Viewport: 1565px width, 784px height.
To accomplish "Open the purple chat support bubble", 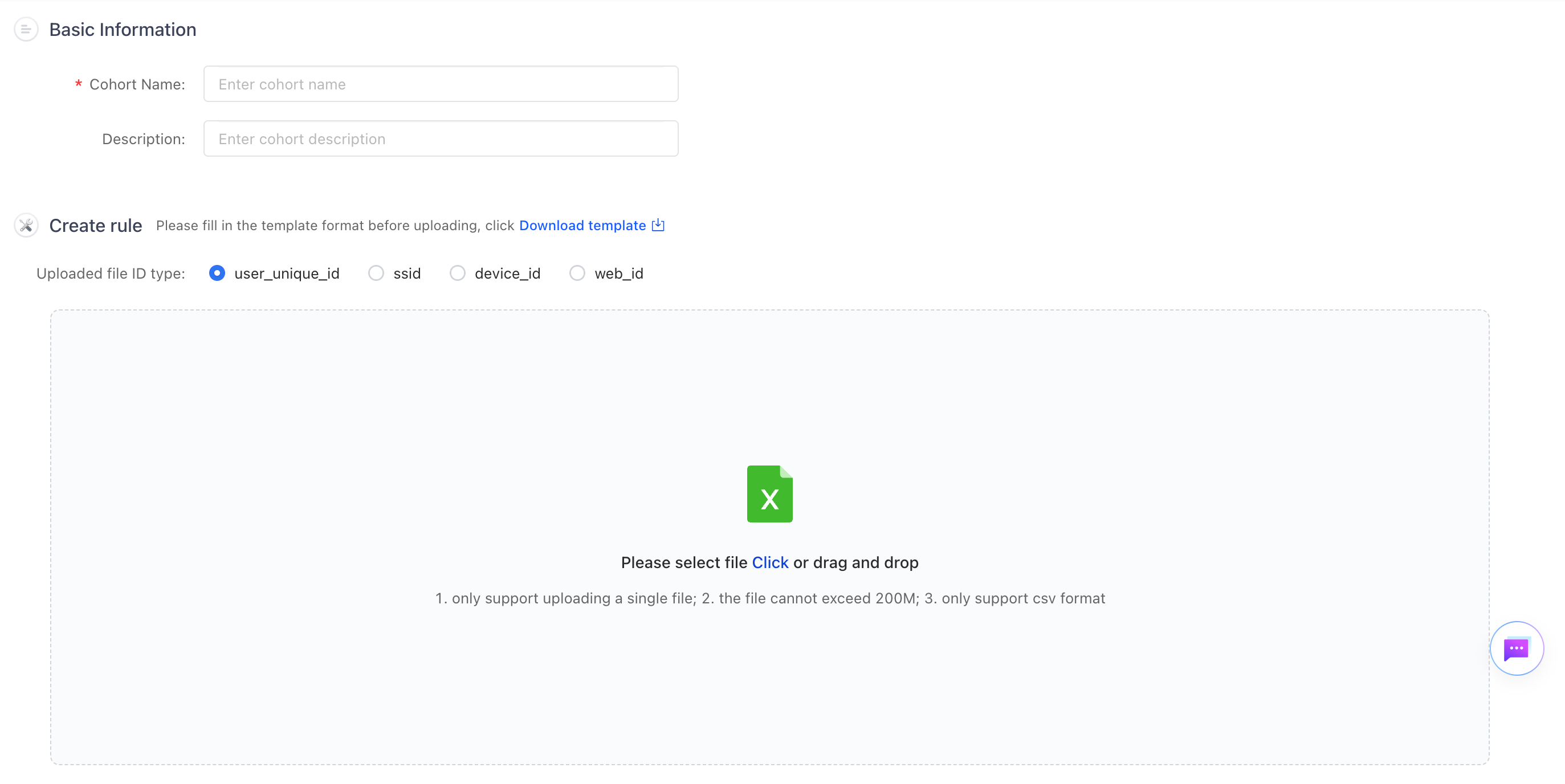I will pyautogui.click(x=1517, y=648).
